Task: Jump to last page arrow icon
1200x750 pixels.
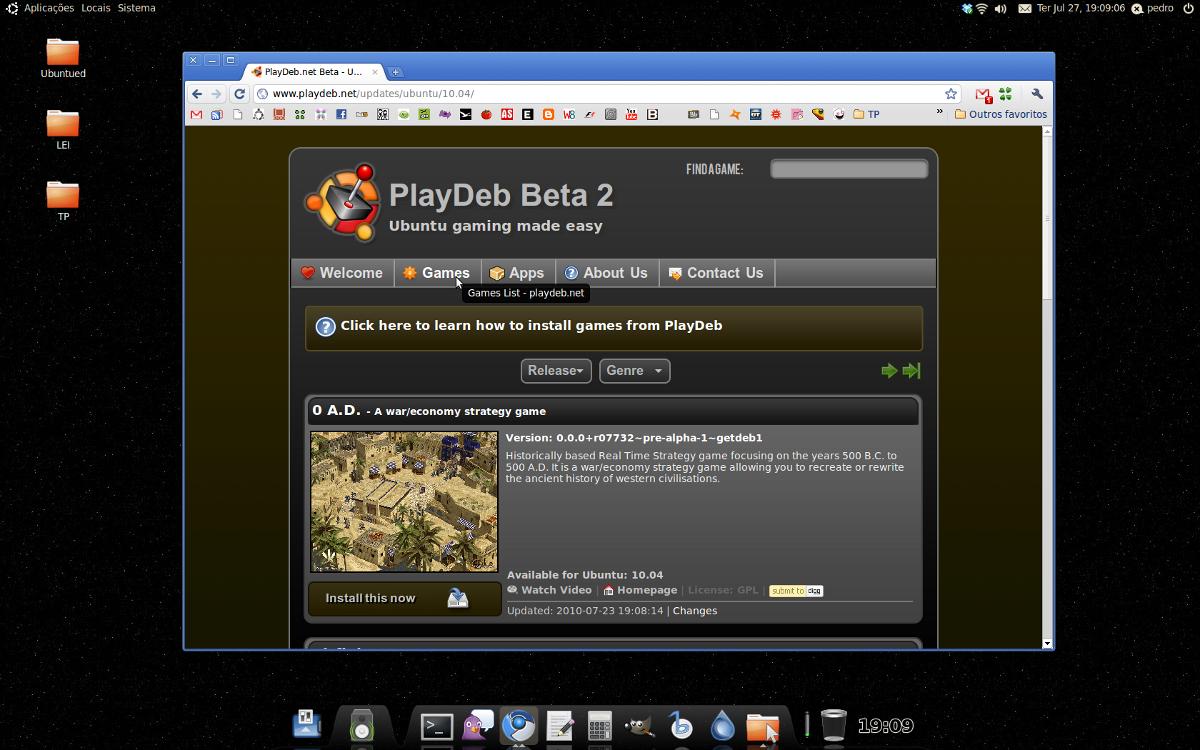Action: (x=911, y=371)
